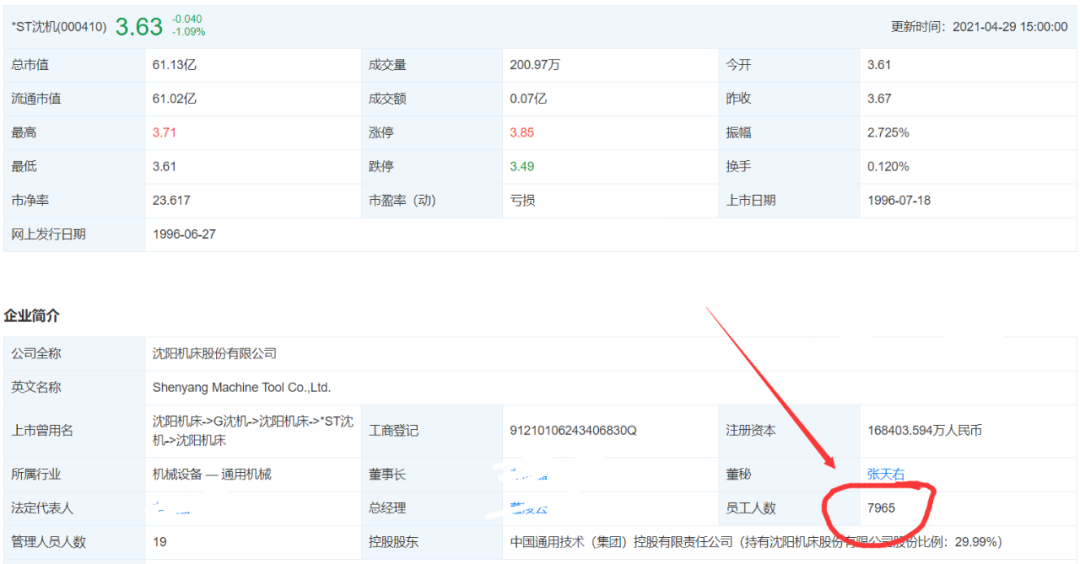Select employee count 7965
1080x564 pixels.
click(881, 508)
